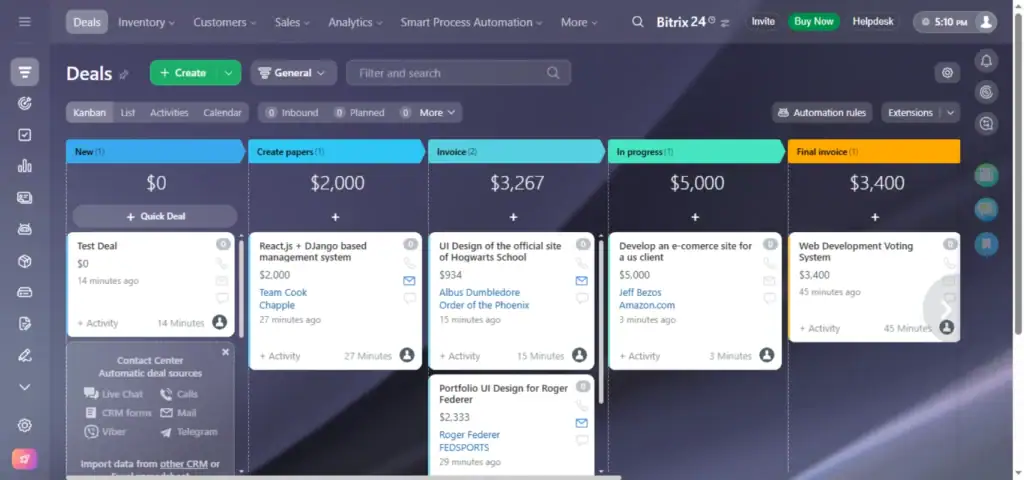Open the Helpdesk link
Screen dimensions: 1024x480
[872, 22]
